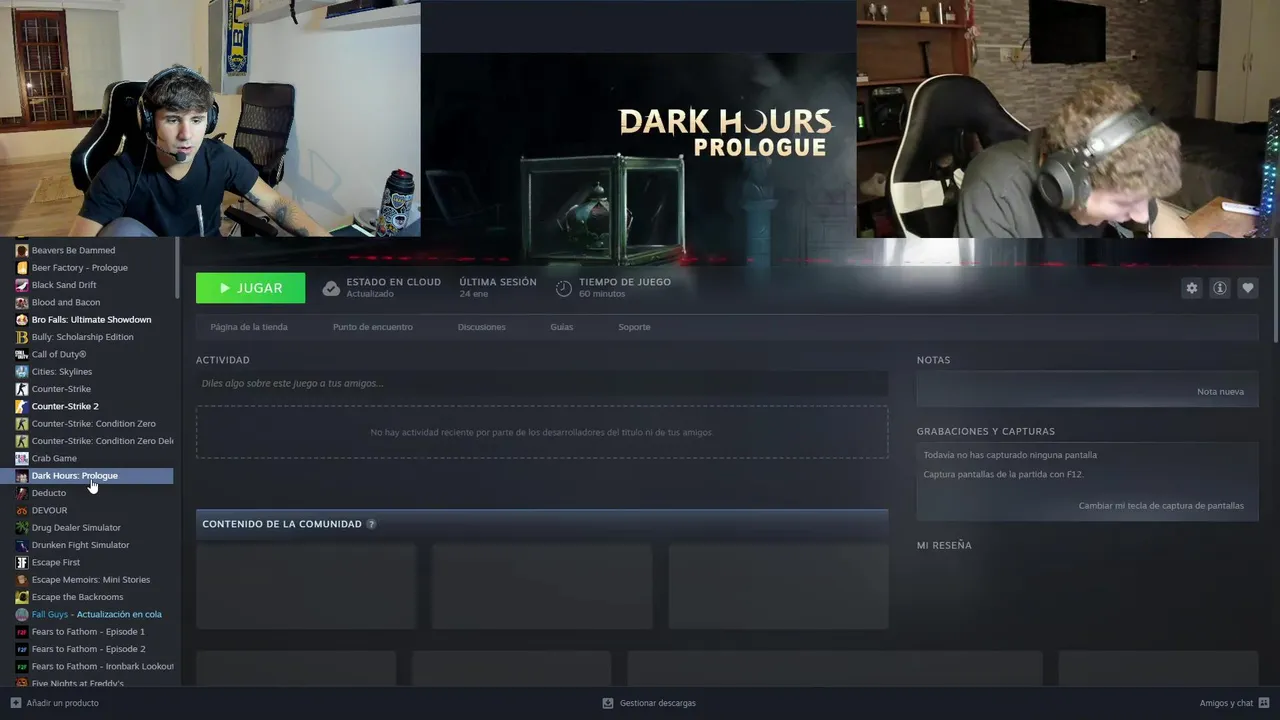Click the Escape First game icon
The width and height of the screenshot is (1280, 720).
pos(22,562)
